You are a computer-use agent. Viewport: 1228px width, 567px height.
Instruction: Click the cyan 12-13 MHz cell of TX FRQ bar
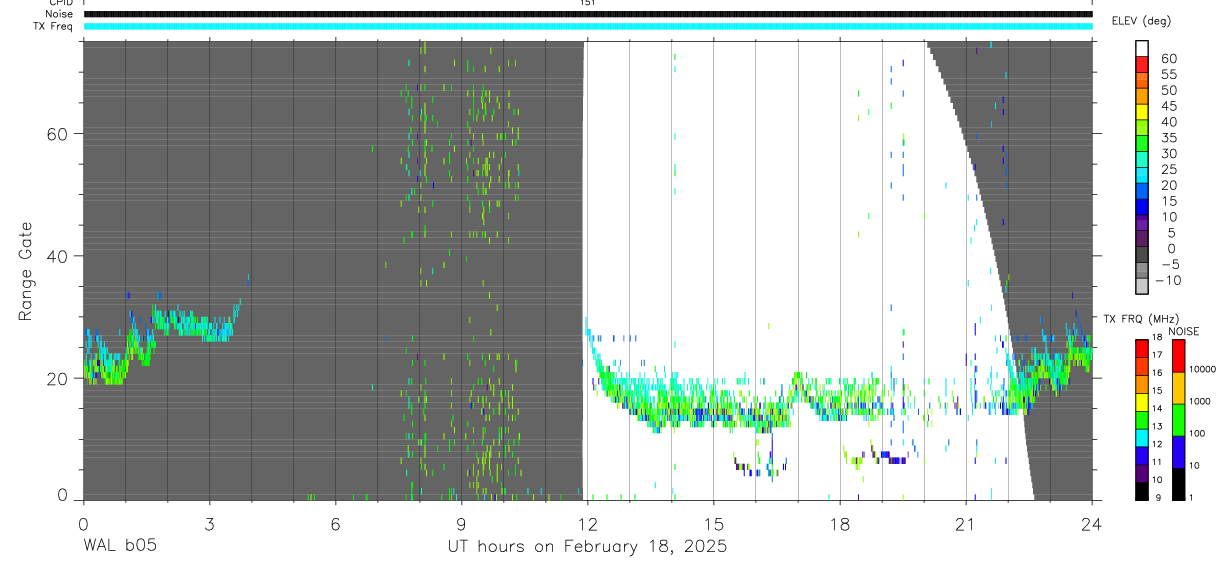coord(1142,438)
